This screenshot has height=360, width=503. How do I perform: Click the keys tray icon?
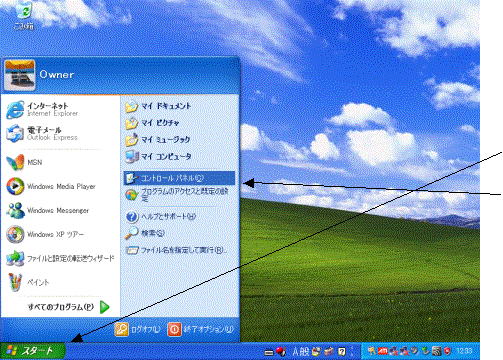click(x=372, y=351)
